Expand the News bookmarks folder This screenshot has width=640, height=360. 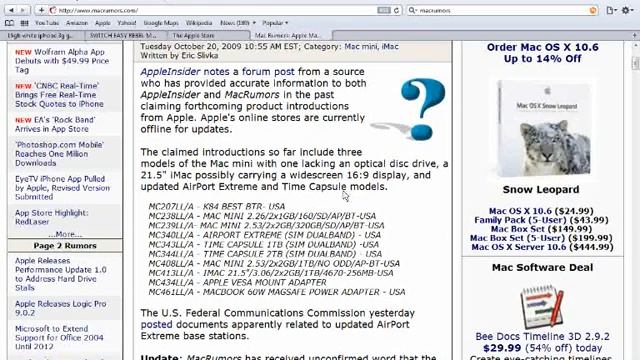pyautogui.click(x=238, y=23)
